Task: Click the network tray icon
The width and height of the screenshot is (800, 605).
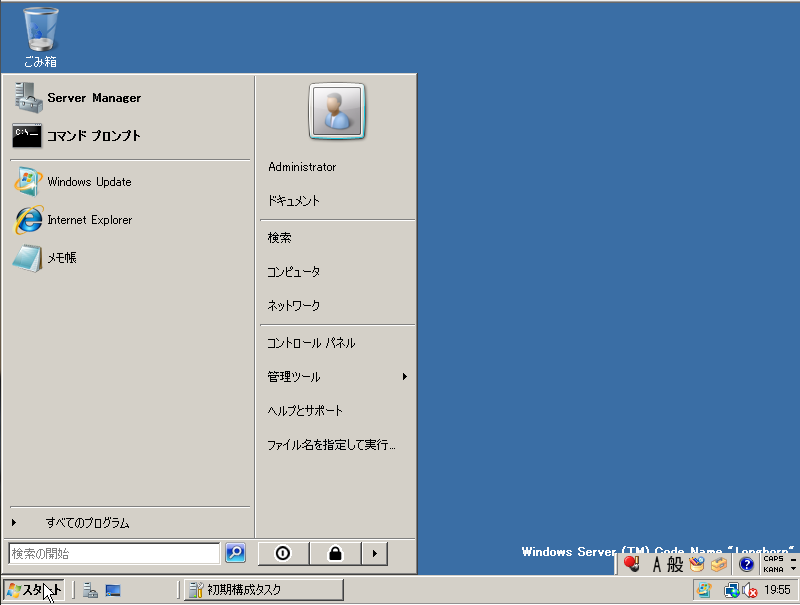Action: 731,591
